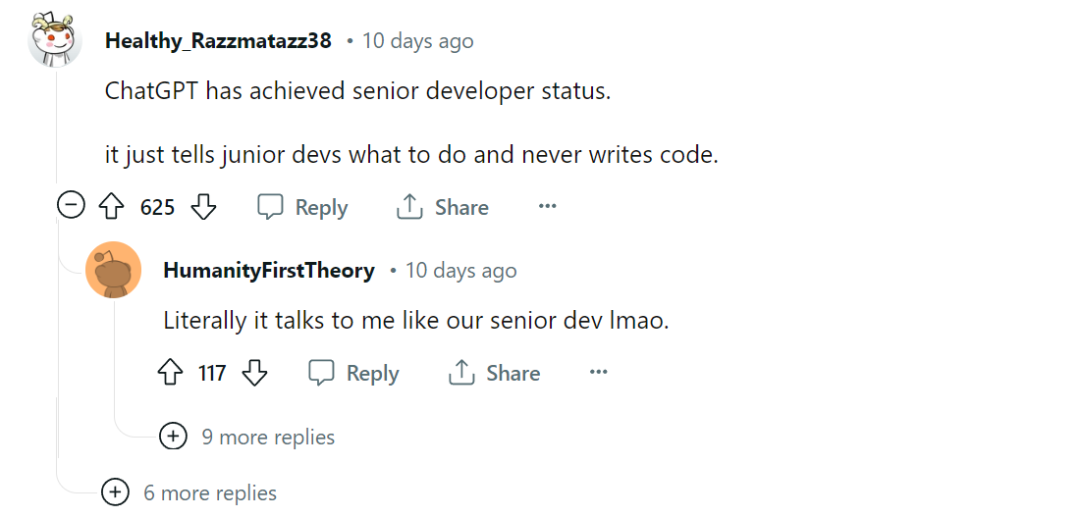Share the HumanityFirstTheory reply

[x=494, y=374]
